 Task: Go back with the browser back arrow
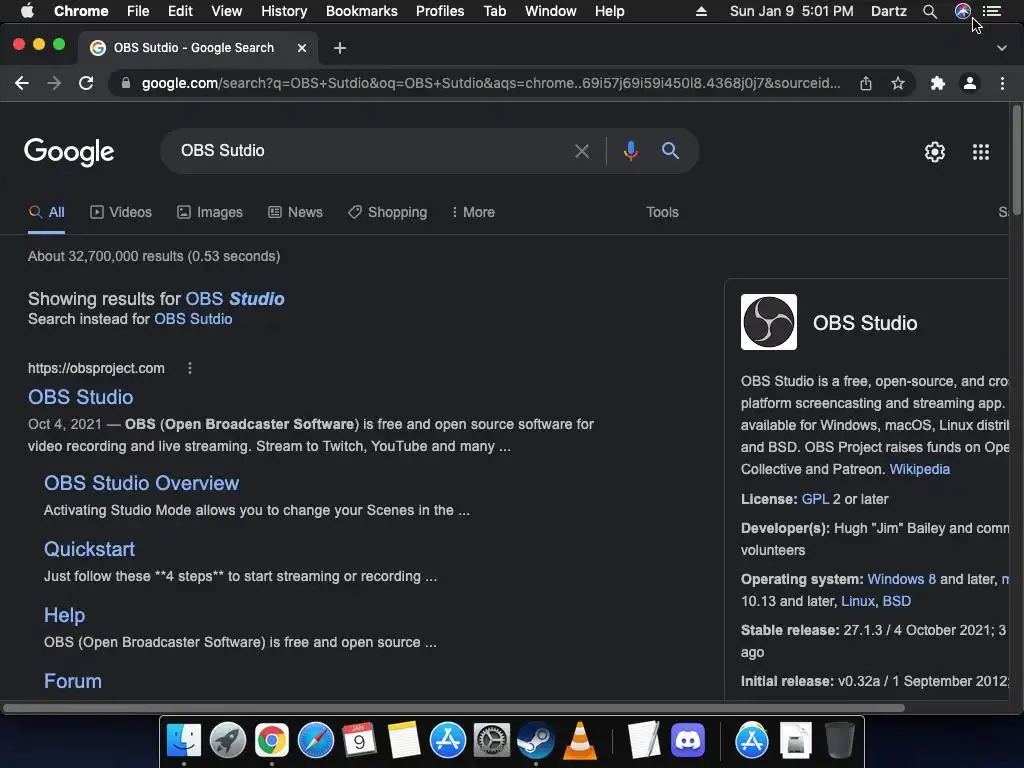(22, 83)
